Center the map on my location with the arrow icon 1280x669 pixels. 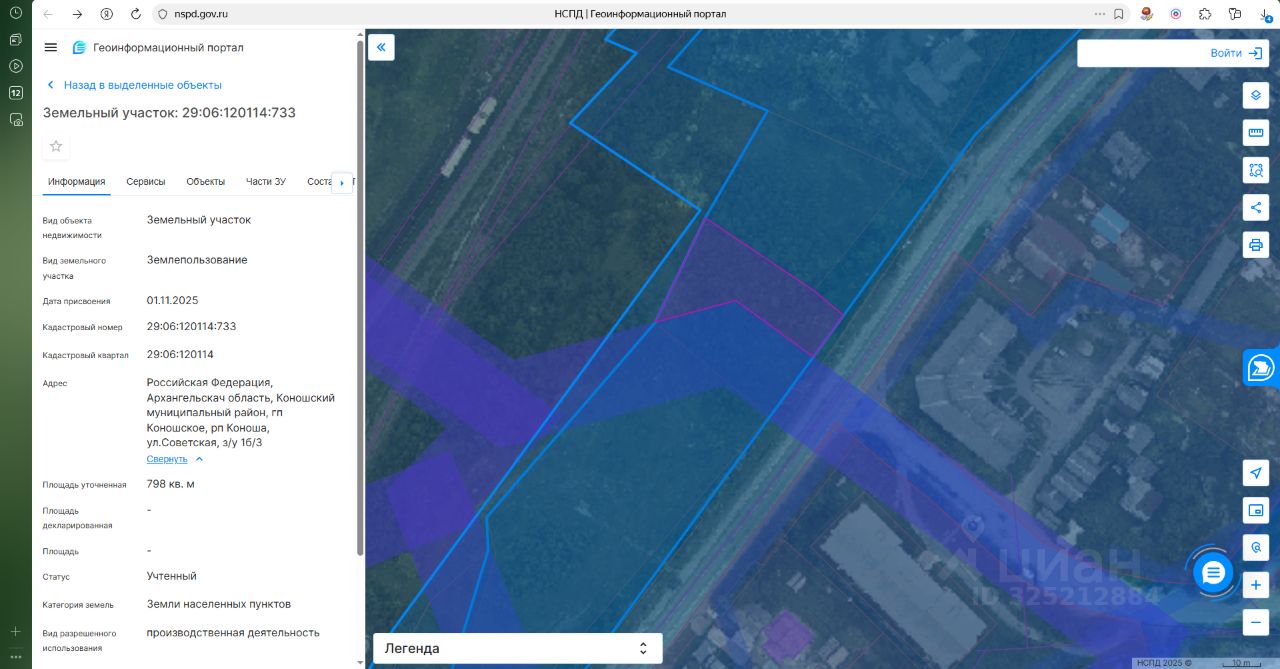[x=1256, y=473]
